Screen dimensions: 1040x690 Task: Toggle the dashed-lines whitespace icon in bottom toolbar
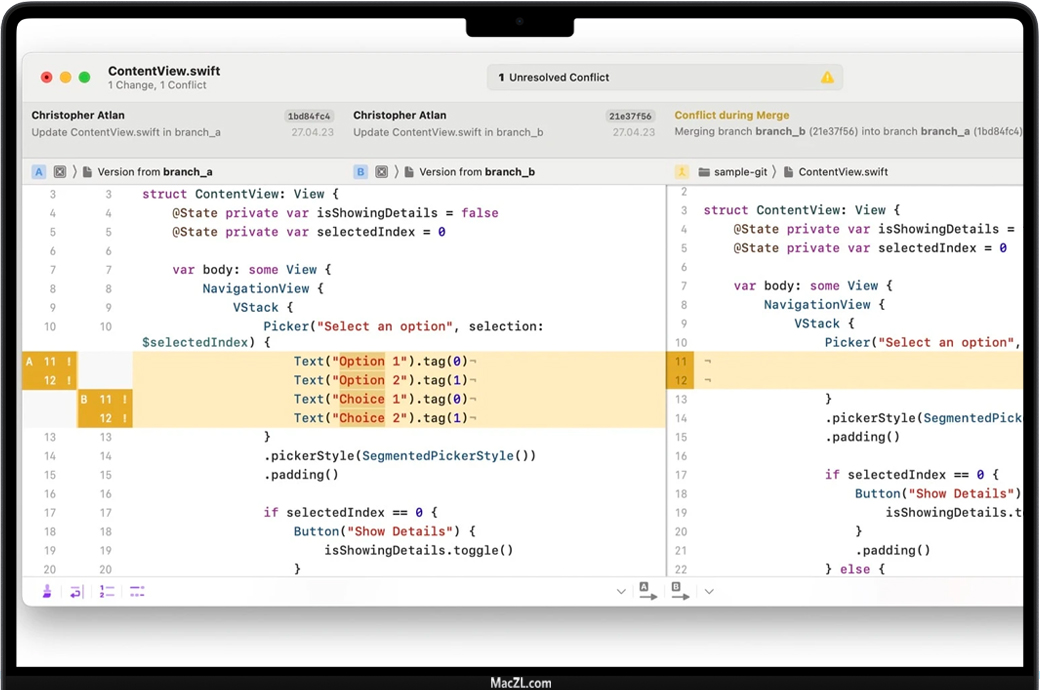click(x=137, y=592)
